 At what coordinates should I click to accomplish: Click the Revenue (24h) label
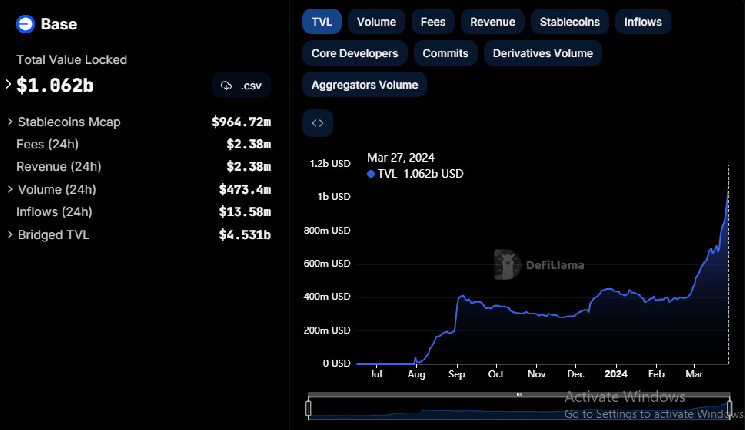pos(59,167)
